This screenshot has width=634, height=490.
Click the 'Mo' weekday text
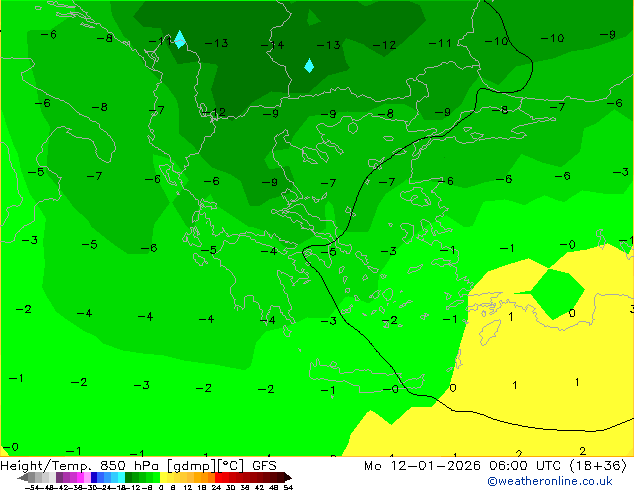373,466
